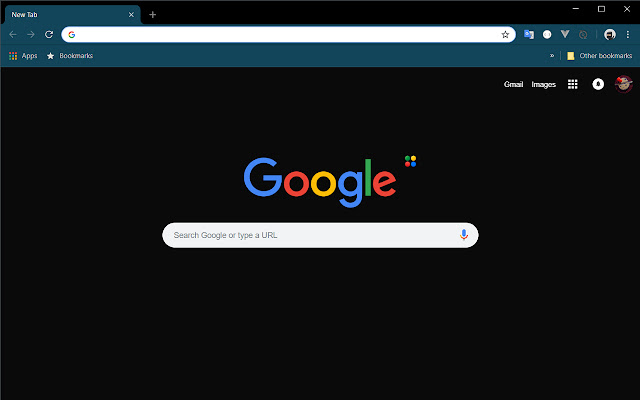
Task: Close the New Tab tab
Action: (x=131, y=15)
